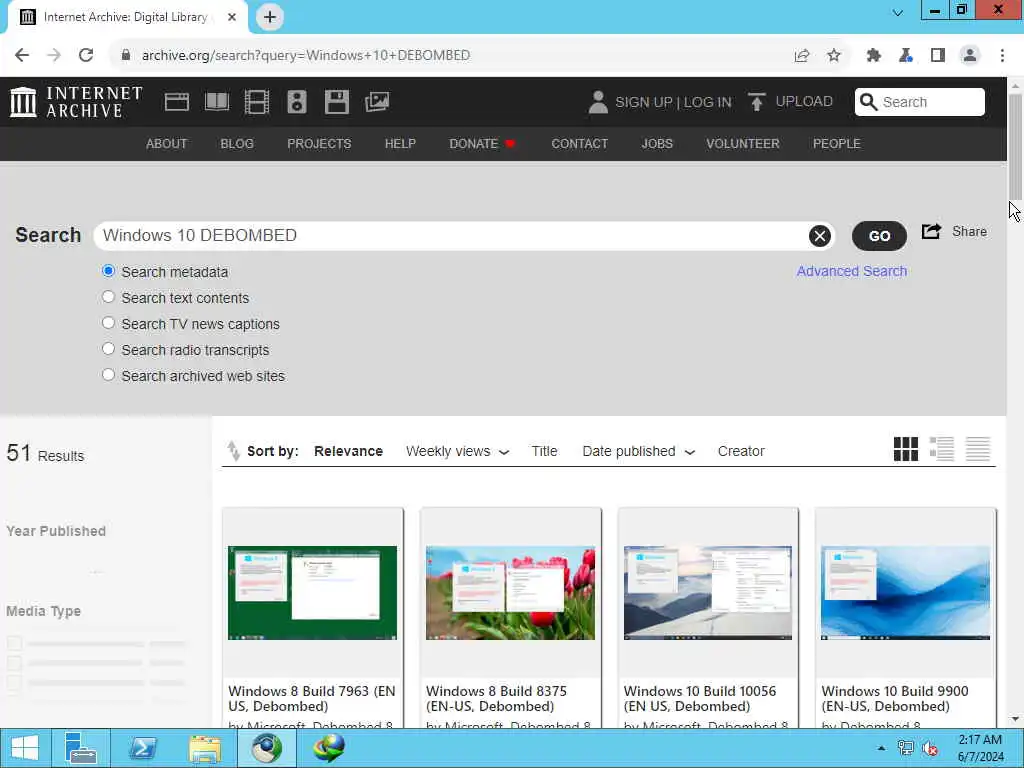Click the page vertical scrollbar thumb
Viewport: 1024px width, 768px height.
[x=1015, y=147]
